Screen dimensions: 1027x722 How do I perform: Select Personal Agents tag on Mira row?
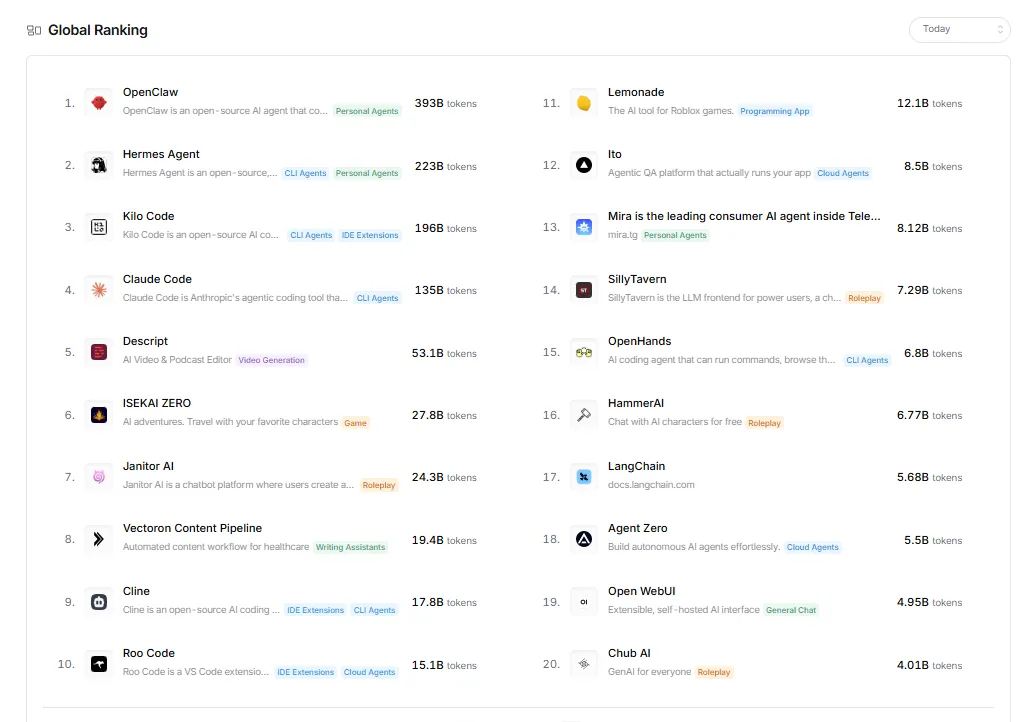click(x=675, y=235)
